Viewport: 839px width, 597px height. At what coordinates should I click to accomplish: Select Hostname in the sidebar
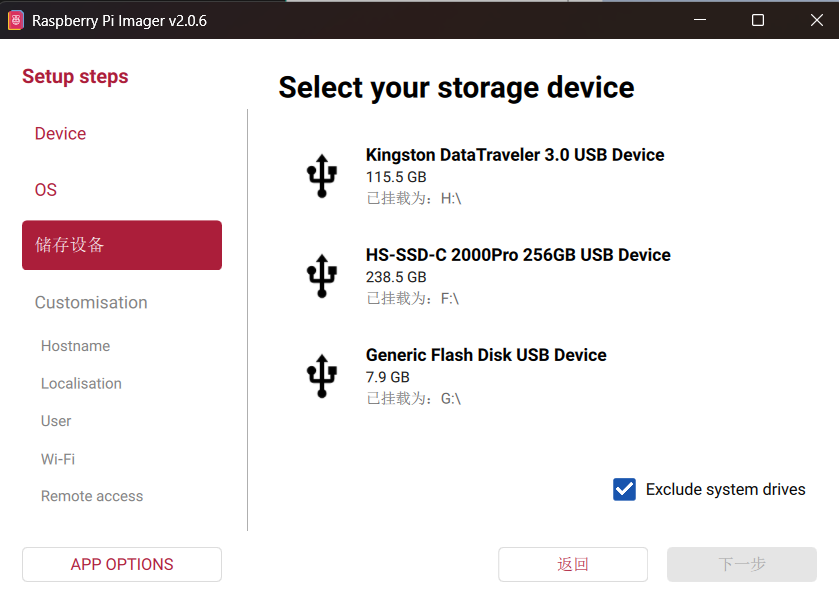(x=76, y=346)
